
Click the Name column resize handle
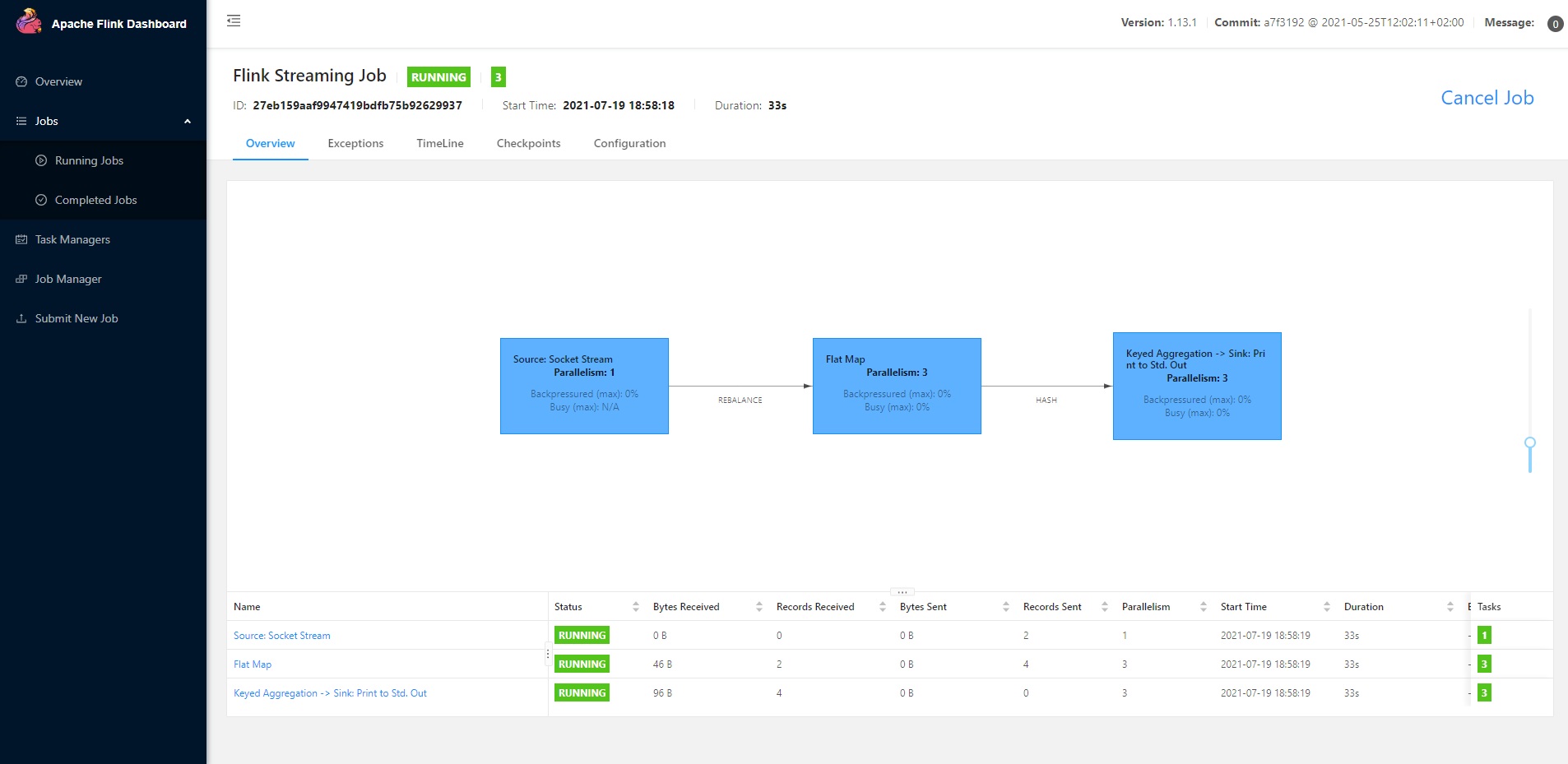click(x=548, y=655)
